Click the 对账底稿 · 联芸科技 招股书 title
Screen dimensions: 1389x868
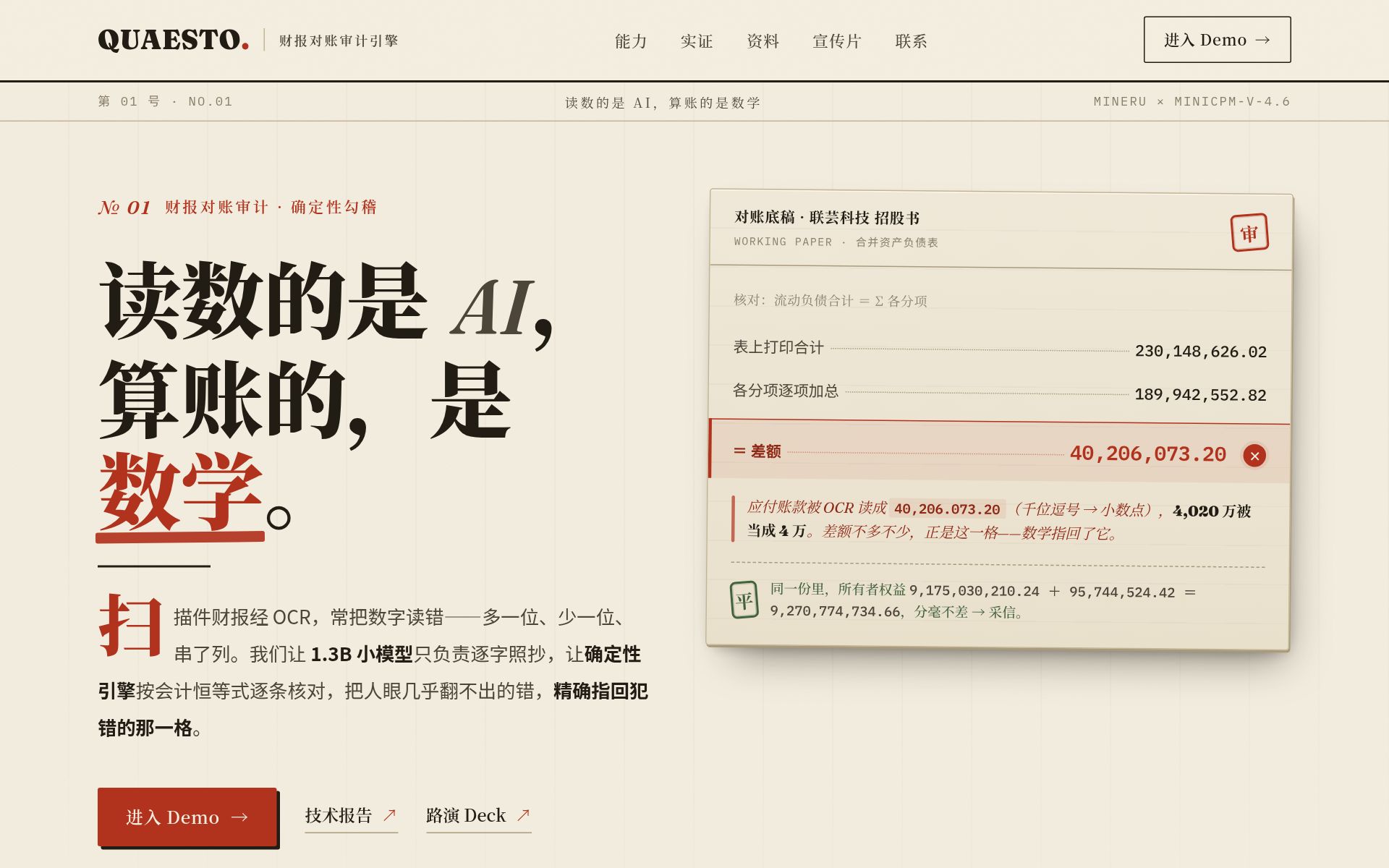pyautogui.click(x=827, y=218)
